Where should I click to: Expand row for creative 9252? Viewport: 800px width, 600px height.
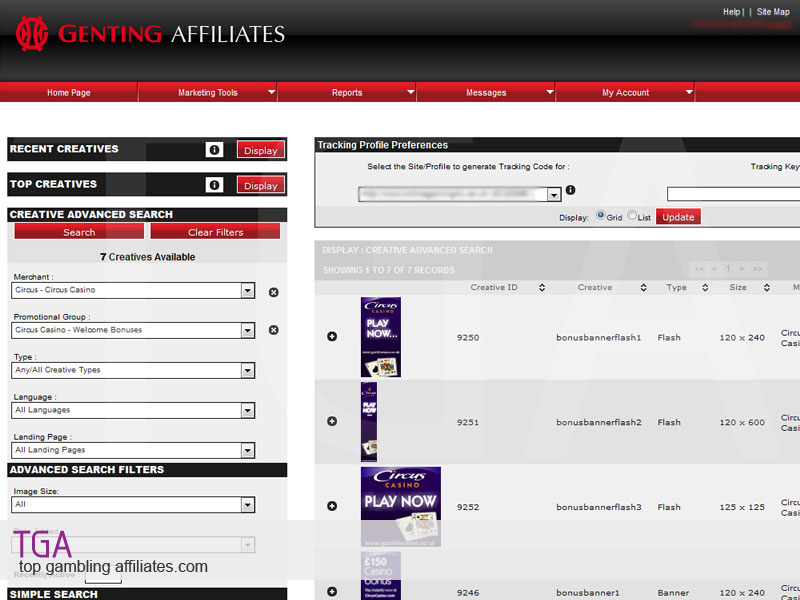click(x=332, y=506)
